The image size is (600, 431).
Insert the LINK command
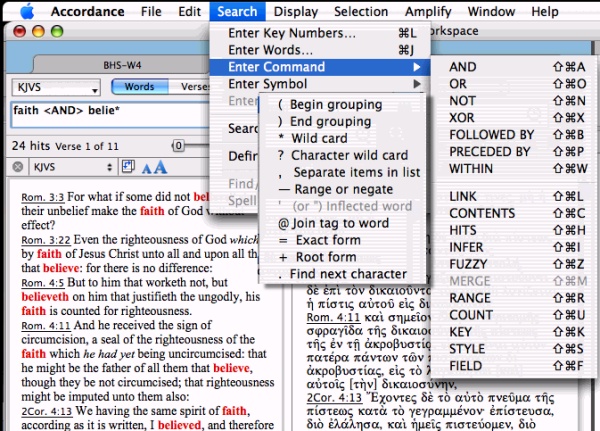pos(514,196)
